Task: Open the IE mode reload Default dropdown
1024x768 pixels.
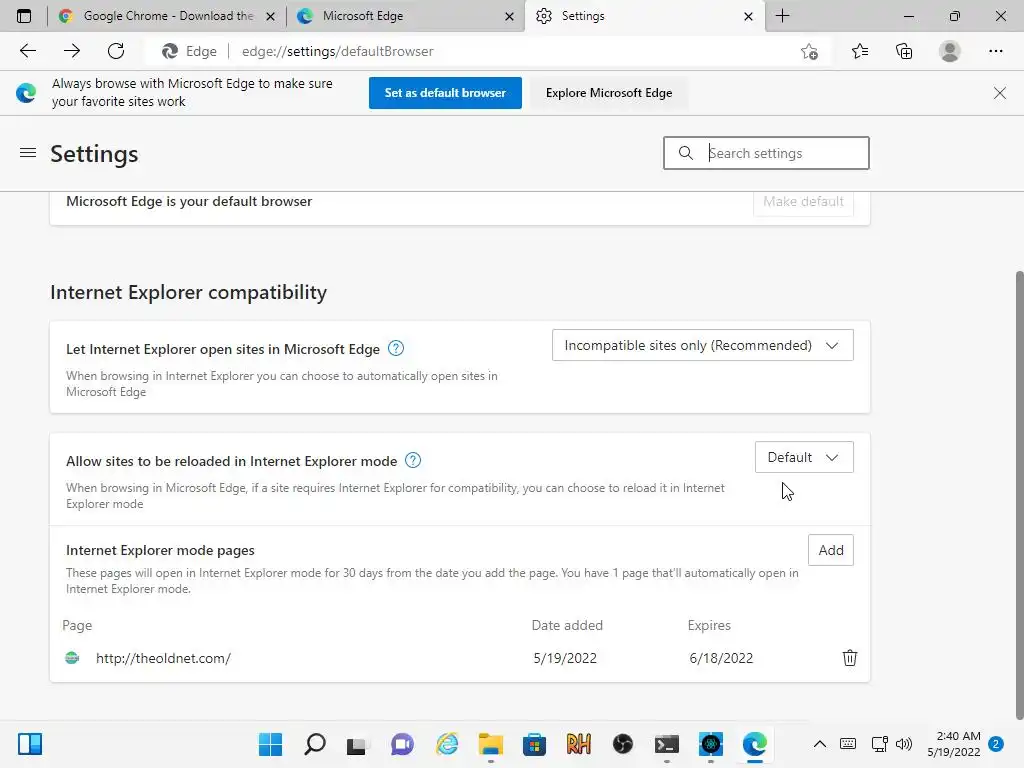Action: [804, 457]
